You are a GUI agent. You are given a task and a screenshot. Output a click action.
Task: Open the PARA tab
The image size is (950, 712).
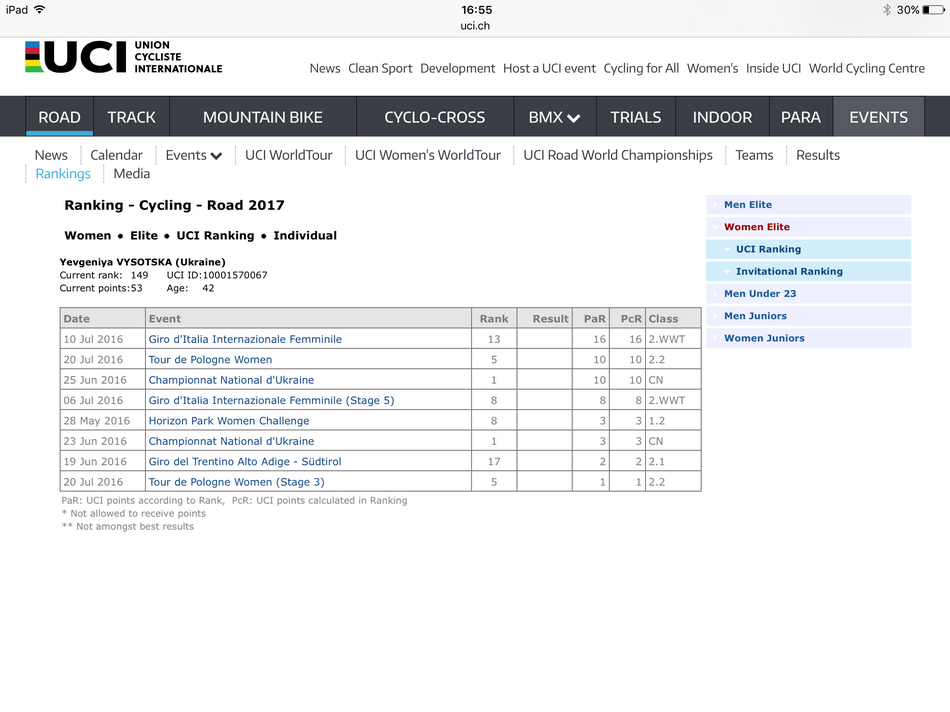coord(801,117)
